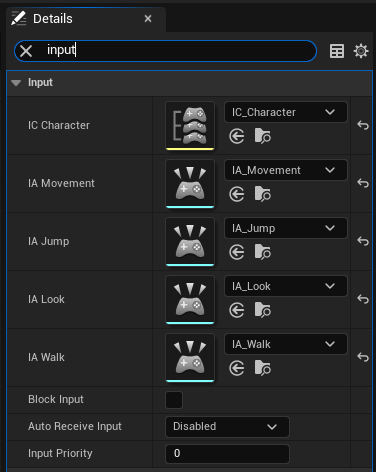This screenshot has width=376, height=472.
Task: Open the IA_Movement asset dropdown
Action: coord(286,170)
